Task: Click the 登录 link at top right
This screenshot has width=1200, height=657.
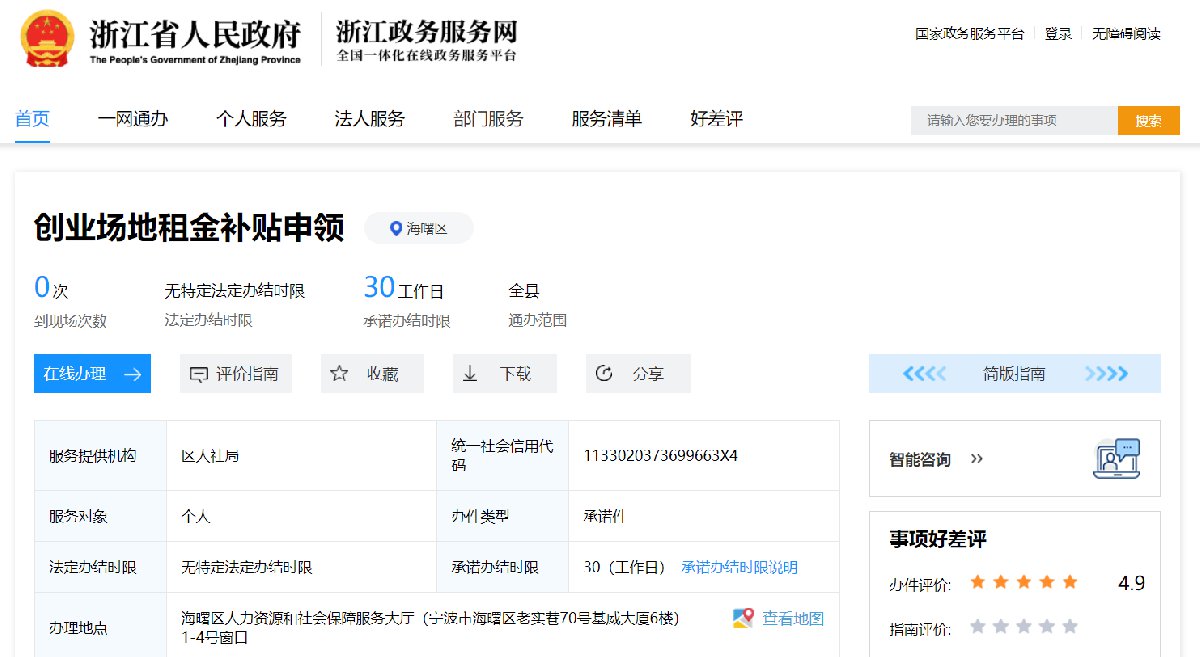Action: [1058, 34]
